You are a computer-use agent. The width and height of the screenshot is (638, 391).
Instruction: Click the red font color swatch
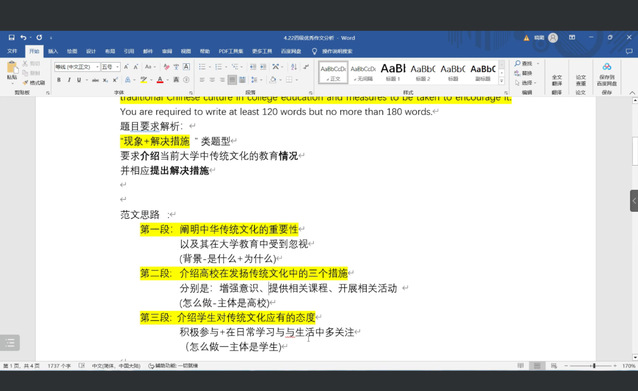click(x=160, y=80)
